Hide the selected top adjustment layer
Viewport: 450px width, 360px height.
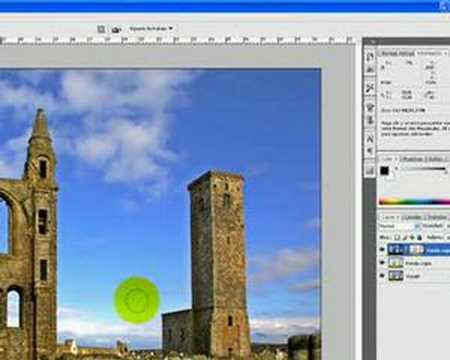[382, 249]
